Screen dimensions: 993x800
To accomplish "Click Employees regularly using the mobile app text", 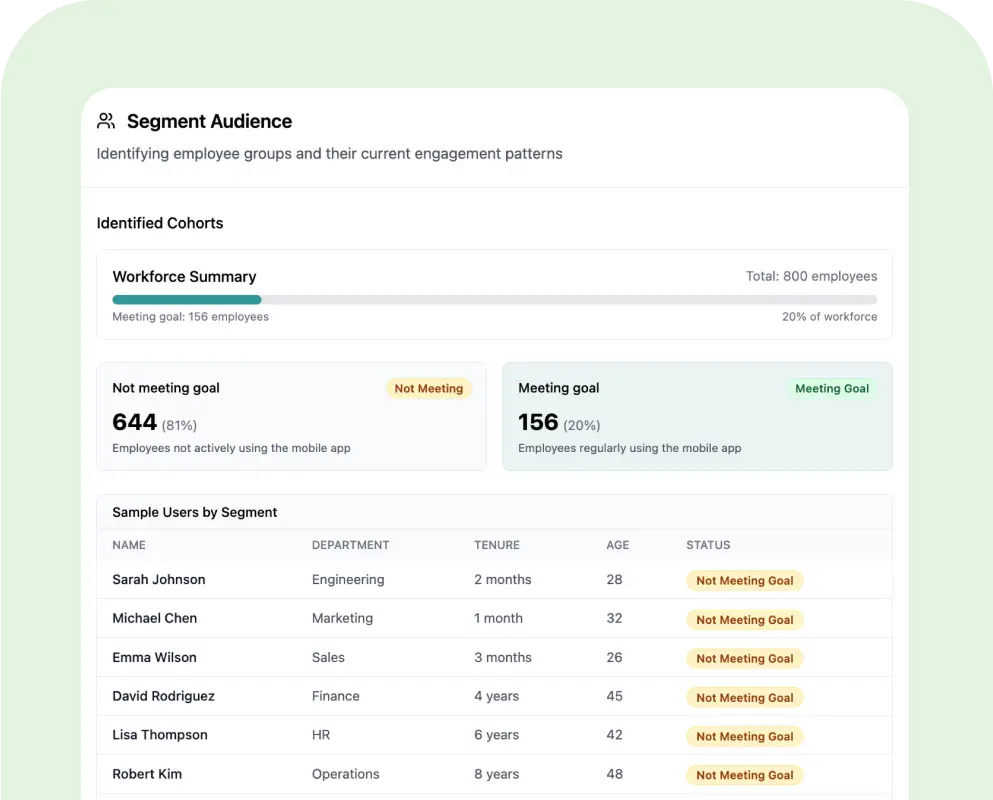I will point(629,448).
